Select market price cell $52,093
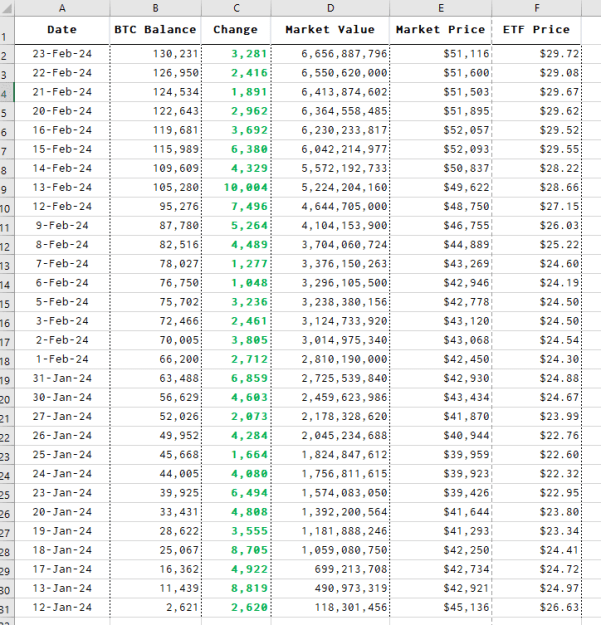 click(x=441, y=149)
